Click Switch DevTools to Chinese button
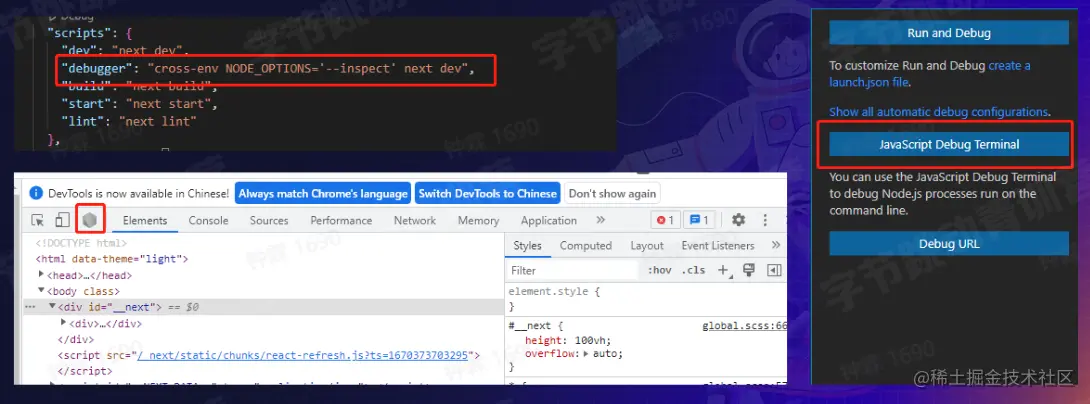 pyautogui.click(x=488, y=193)
